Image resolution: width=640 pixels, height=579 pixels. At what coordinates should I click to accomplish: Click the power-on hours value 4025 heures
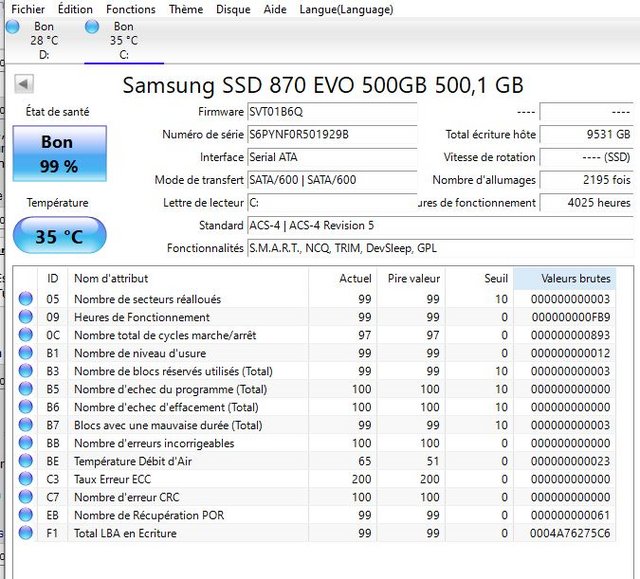pos(587,203)
